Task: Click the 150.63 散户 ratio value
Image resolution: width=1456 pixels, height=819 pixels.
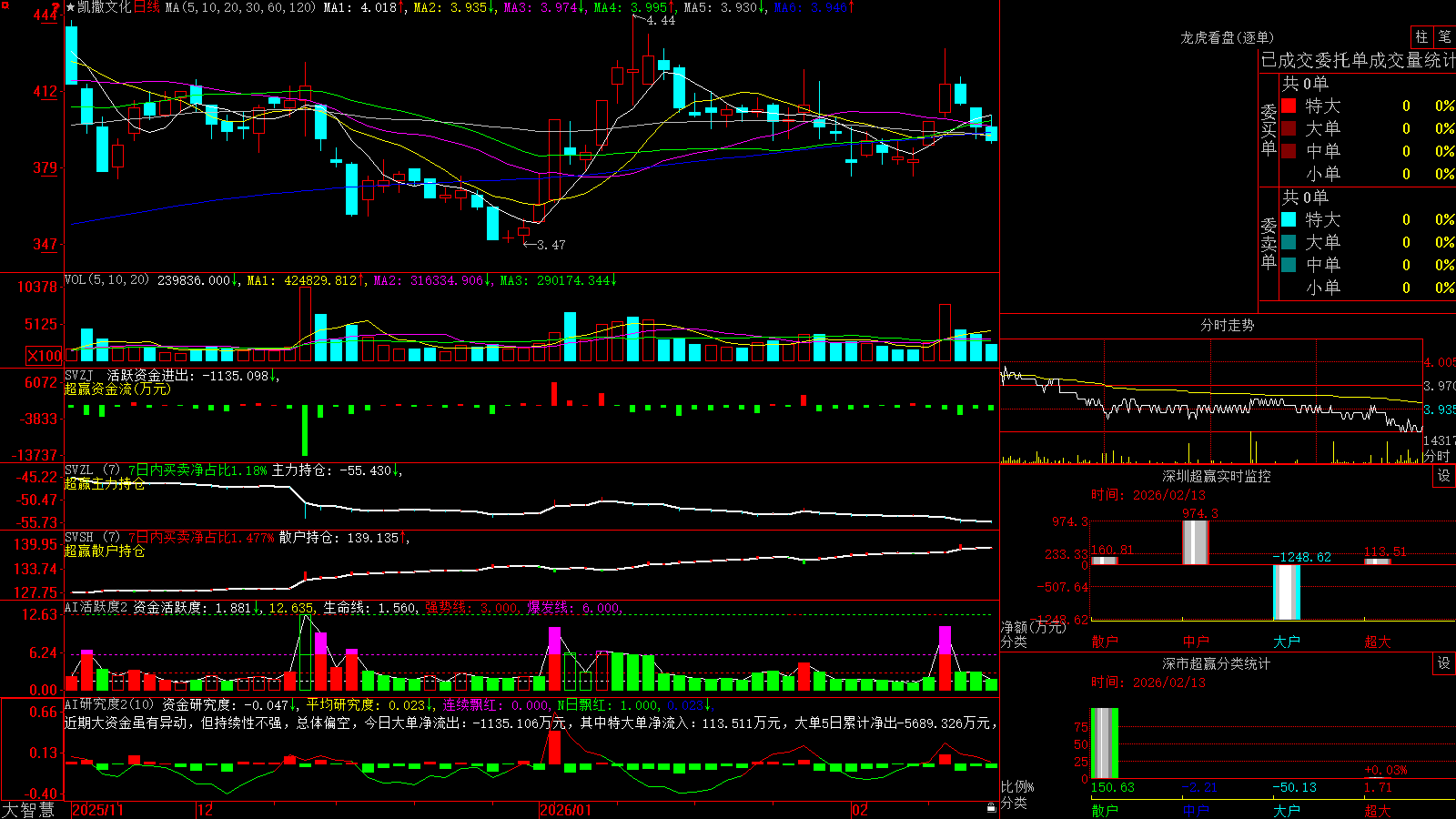Action: tap(1112, 787)
